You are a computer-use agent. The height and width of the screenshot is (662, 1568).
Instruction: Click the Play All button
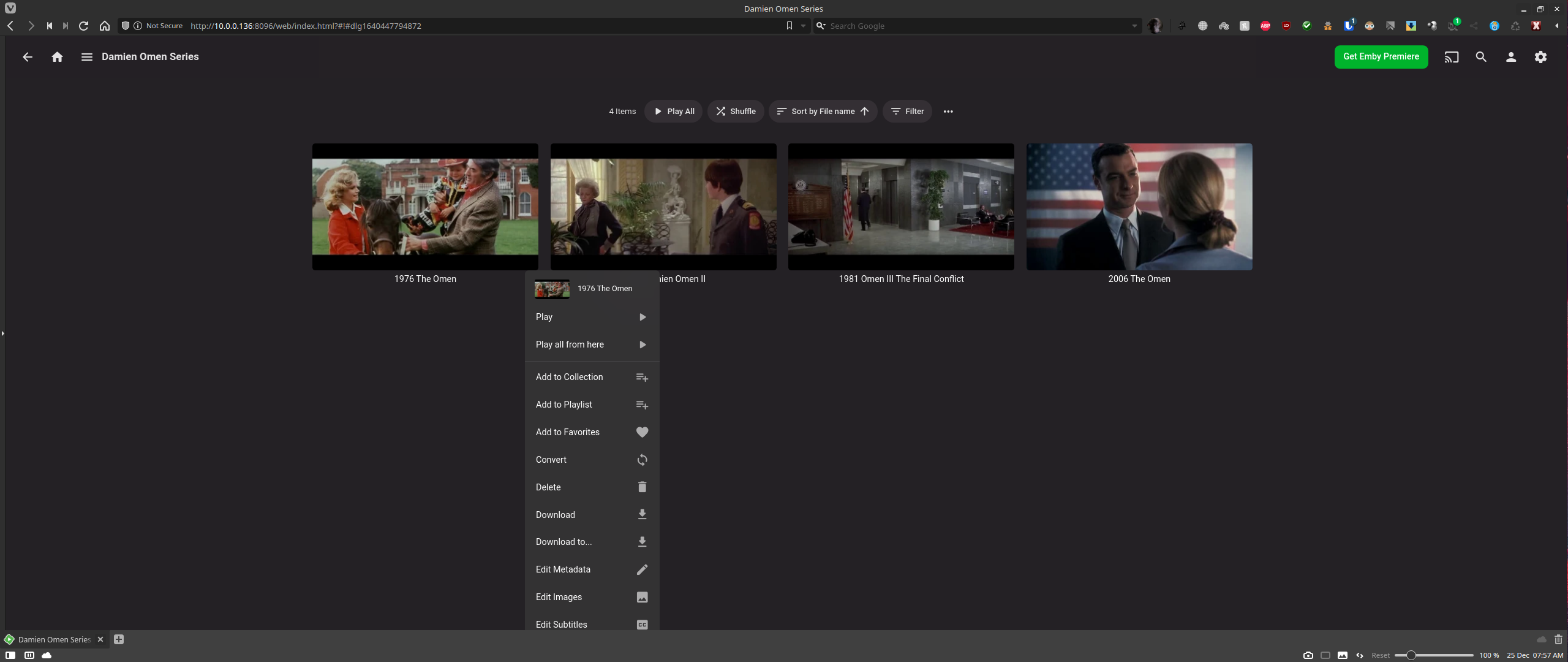point(673,111)
